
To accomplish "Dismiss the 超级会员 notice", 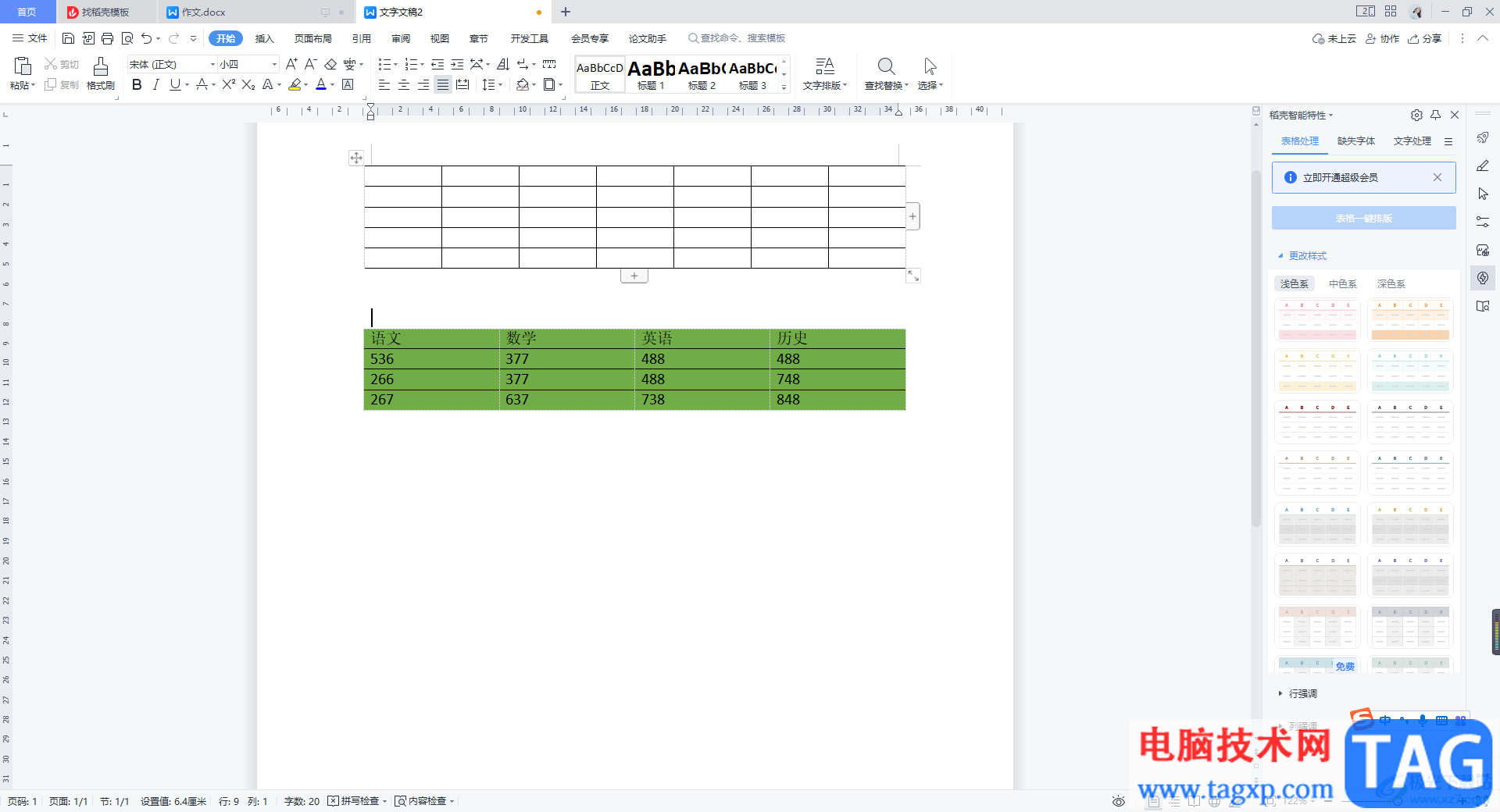I will point(1437,178).
